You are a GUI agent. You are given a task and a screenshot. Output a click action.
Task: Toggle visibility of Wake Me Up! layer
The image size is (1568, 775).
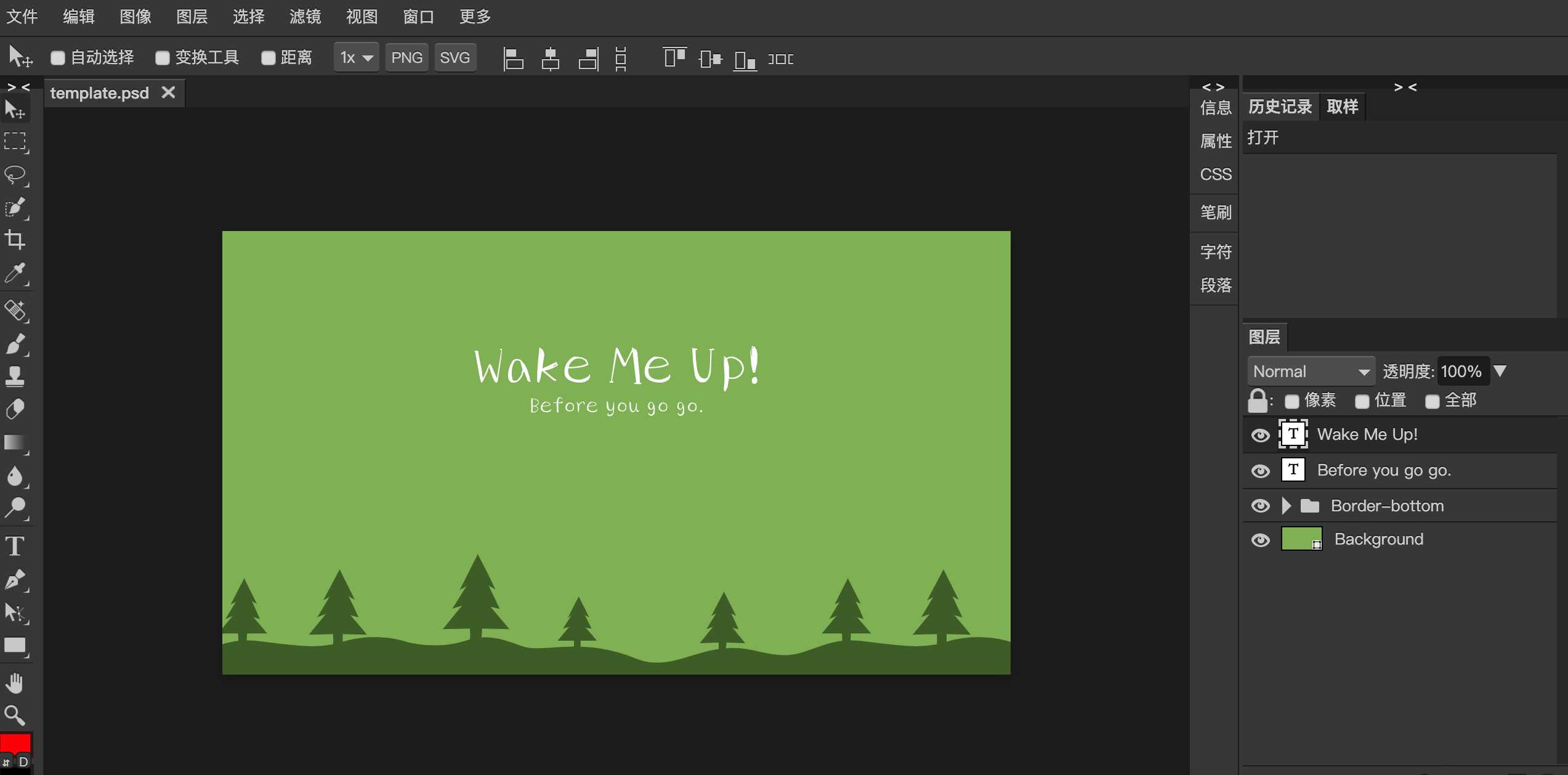pyautogui.click(x=1261, y=434)
